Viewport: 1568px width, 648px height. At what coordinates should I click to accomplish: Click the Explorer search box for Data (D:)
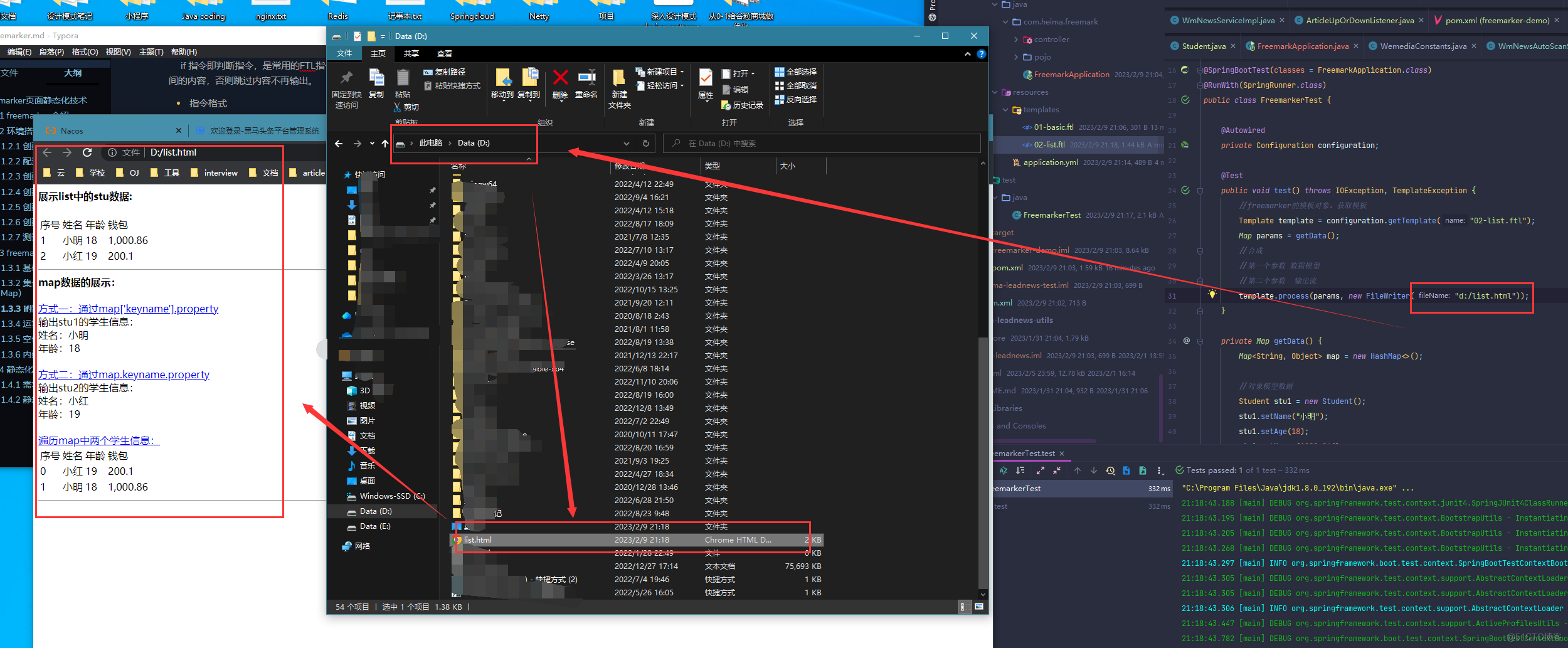(x=822, y=144)
